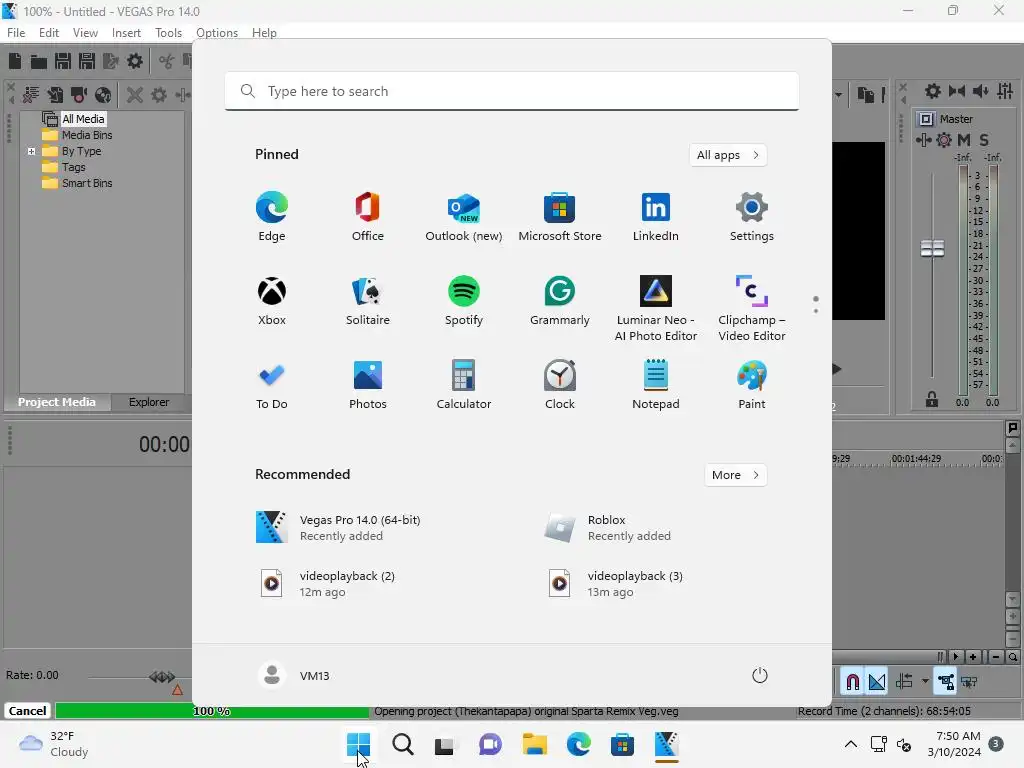Screen dimensions: 1024x768
Task: Click the playback Rate slider handle
Action: [x=162, y=677]
